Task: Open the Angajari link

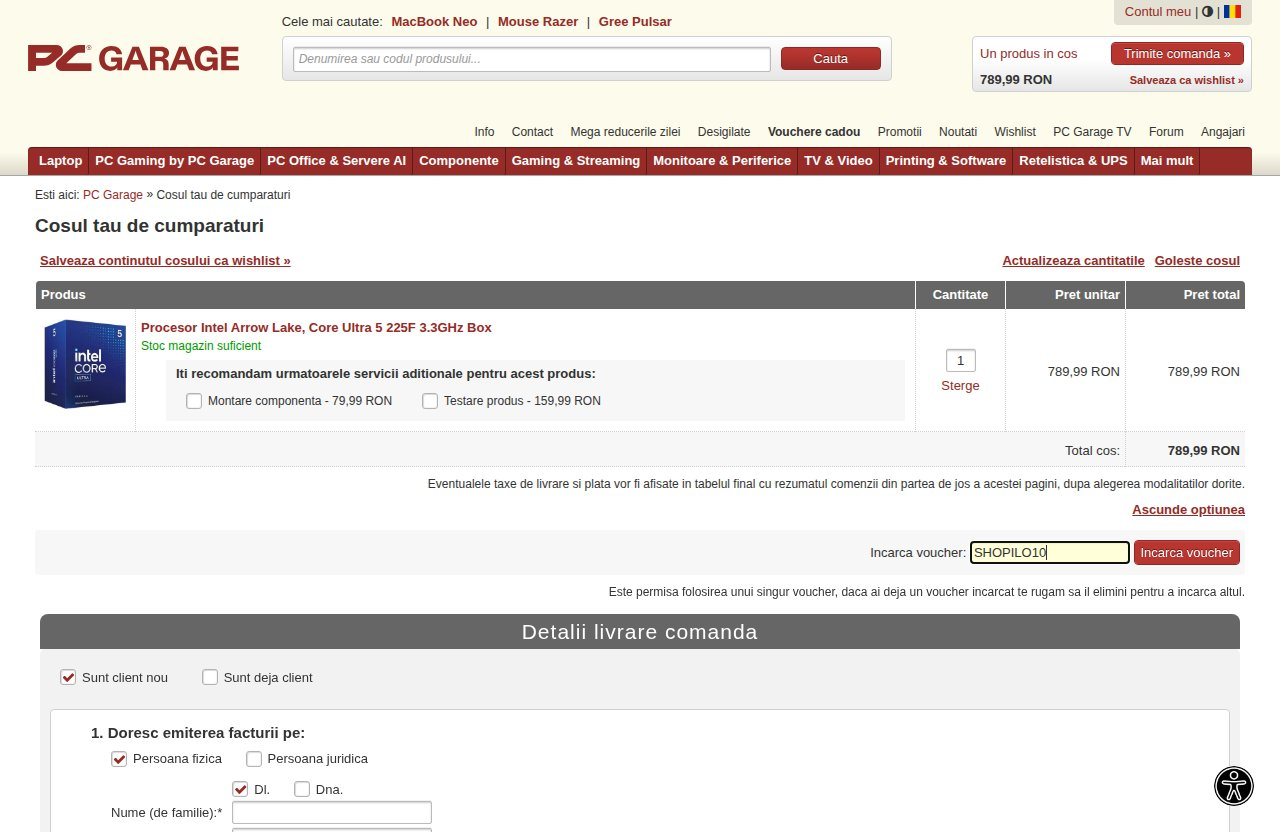Action: 1223,132
